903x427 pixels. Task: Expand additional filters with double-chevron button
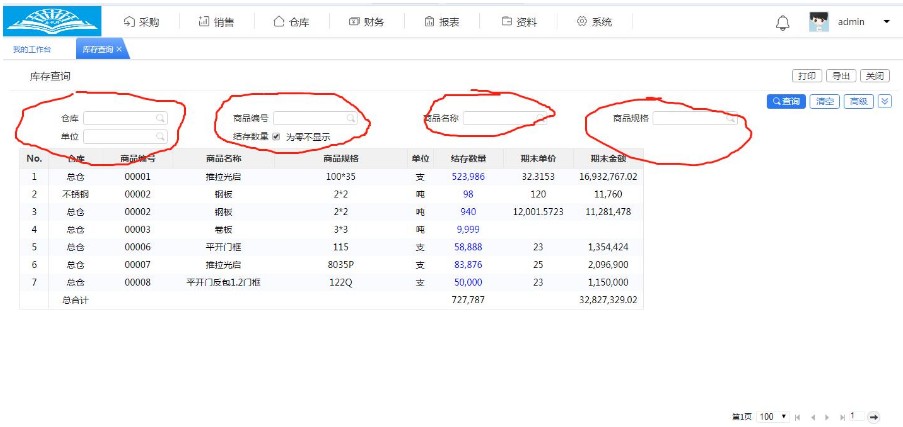coord(884,101)
